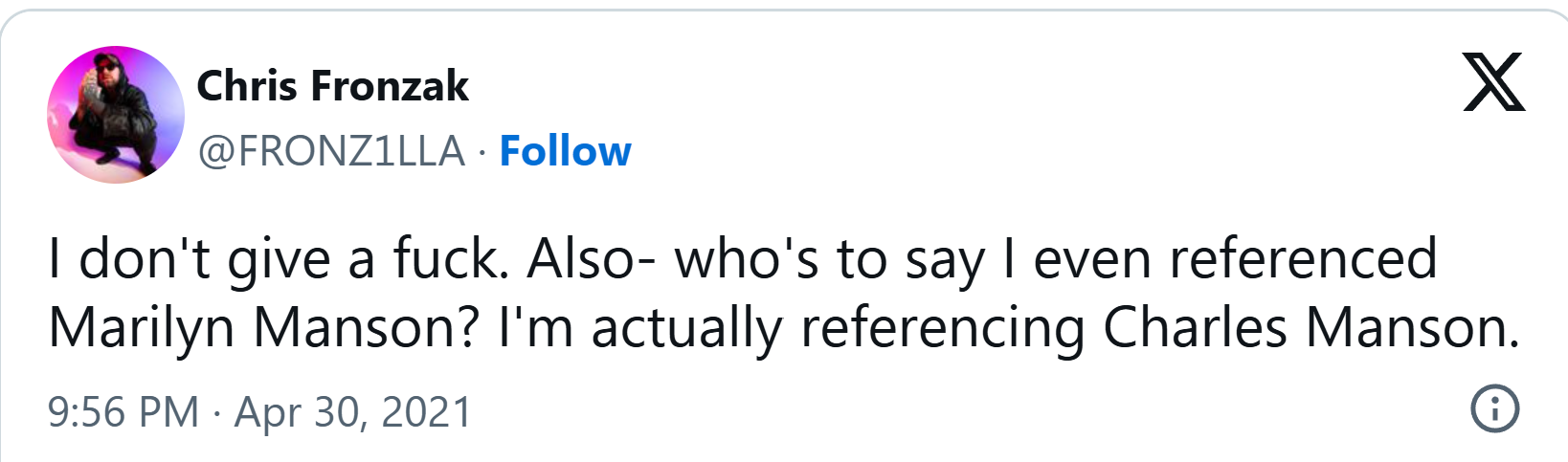Click the @FRONZ1LLA handle
This screenshot has height=462, width=1568.
[331, 151]
